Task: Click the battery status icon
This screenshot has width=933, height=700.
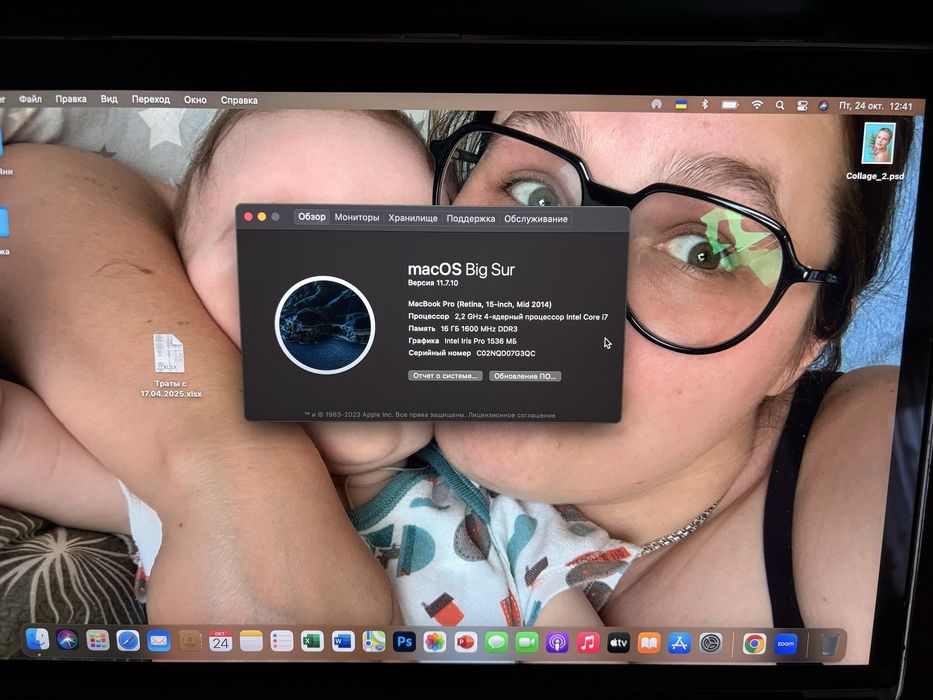Action: 730,105
